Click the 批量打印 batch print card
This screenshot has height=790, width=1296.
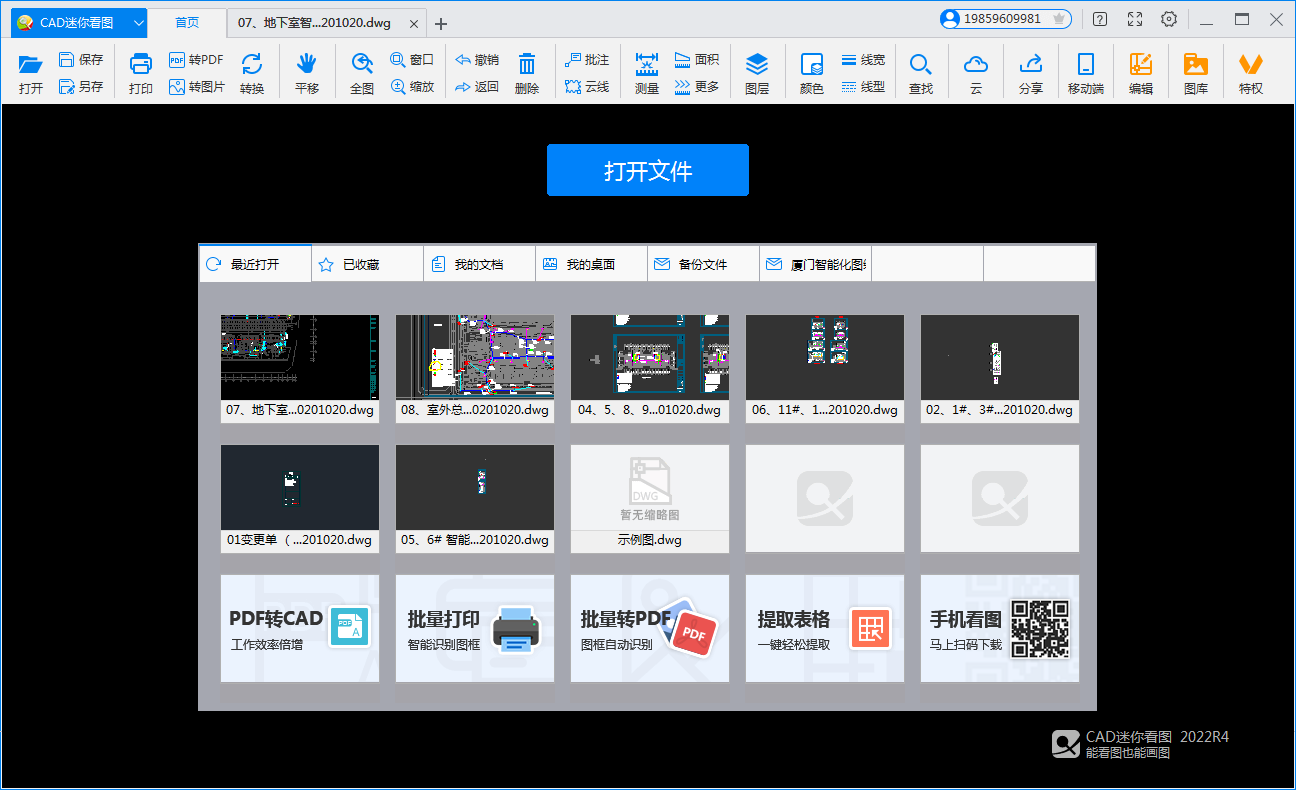pos(474,629)
